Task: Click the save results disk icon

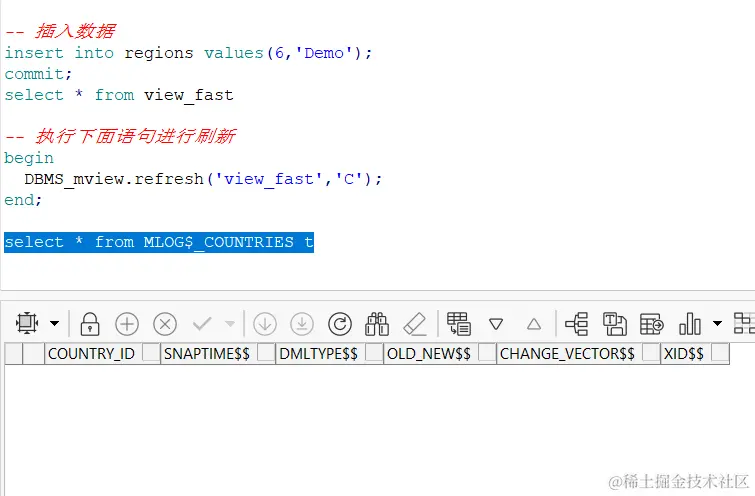Action: coord(614,324)
